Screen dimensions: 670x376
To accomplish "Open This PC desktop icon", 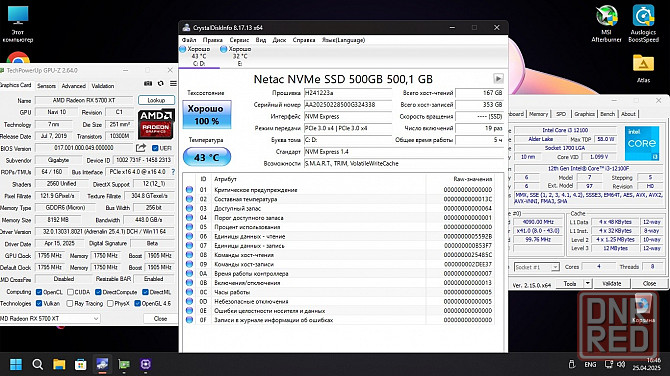I will [18, 24].
